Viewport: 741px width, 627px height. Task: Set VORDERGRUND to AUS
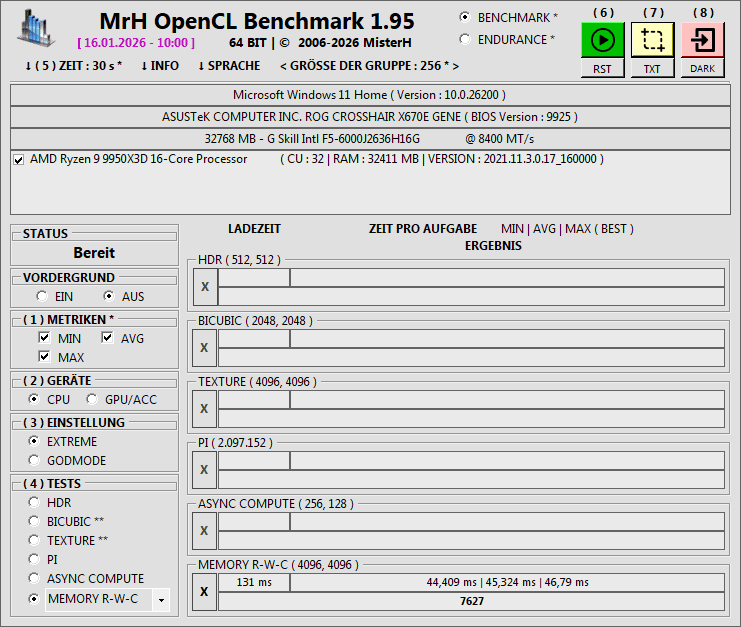tap(109, 296)
